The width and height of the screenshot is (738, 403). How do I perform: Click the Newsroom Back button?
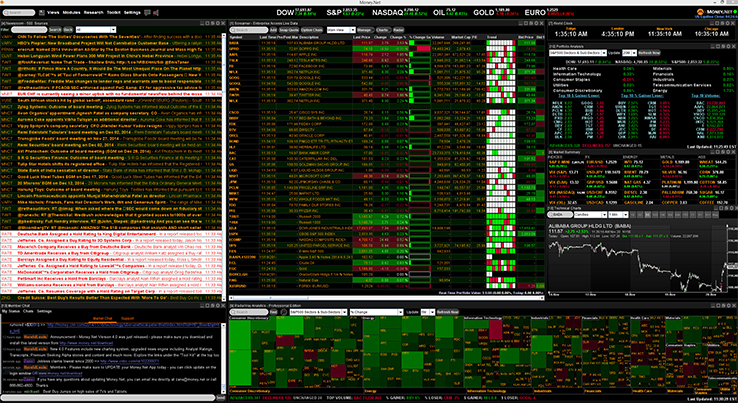68,30
